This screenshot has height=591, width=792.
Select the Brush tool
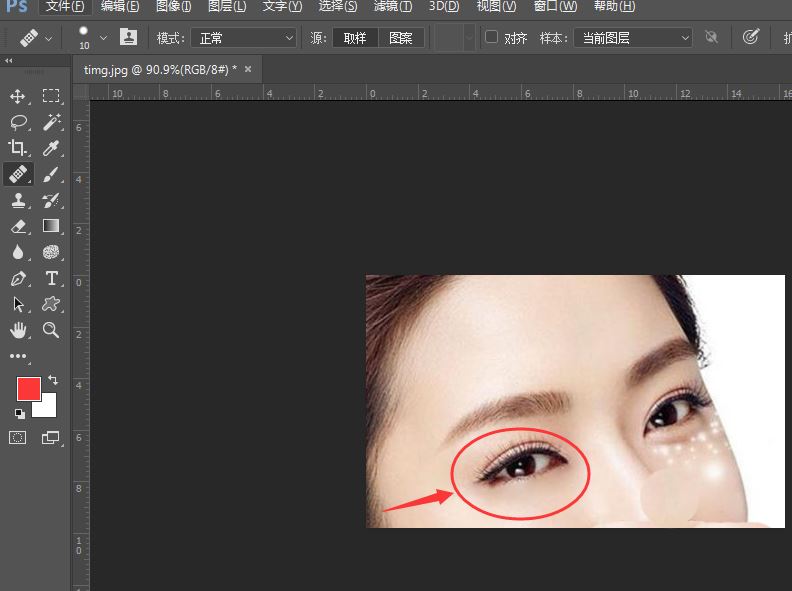[51, 174]
